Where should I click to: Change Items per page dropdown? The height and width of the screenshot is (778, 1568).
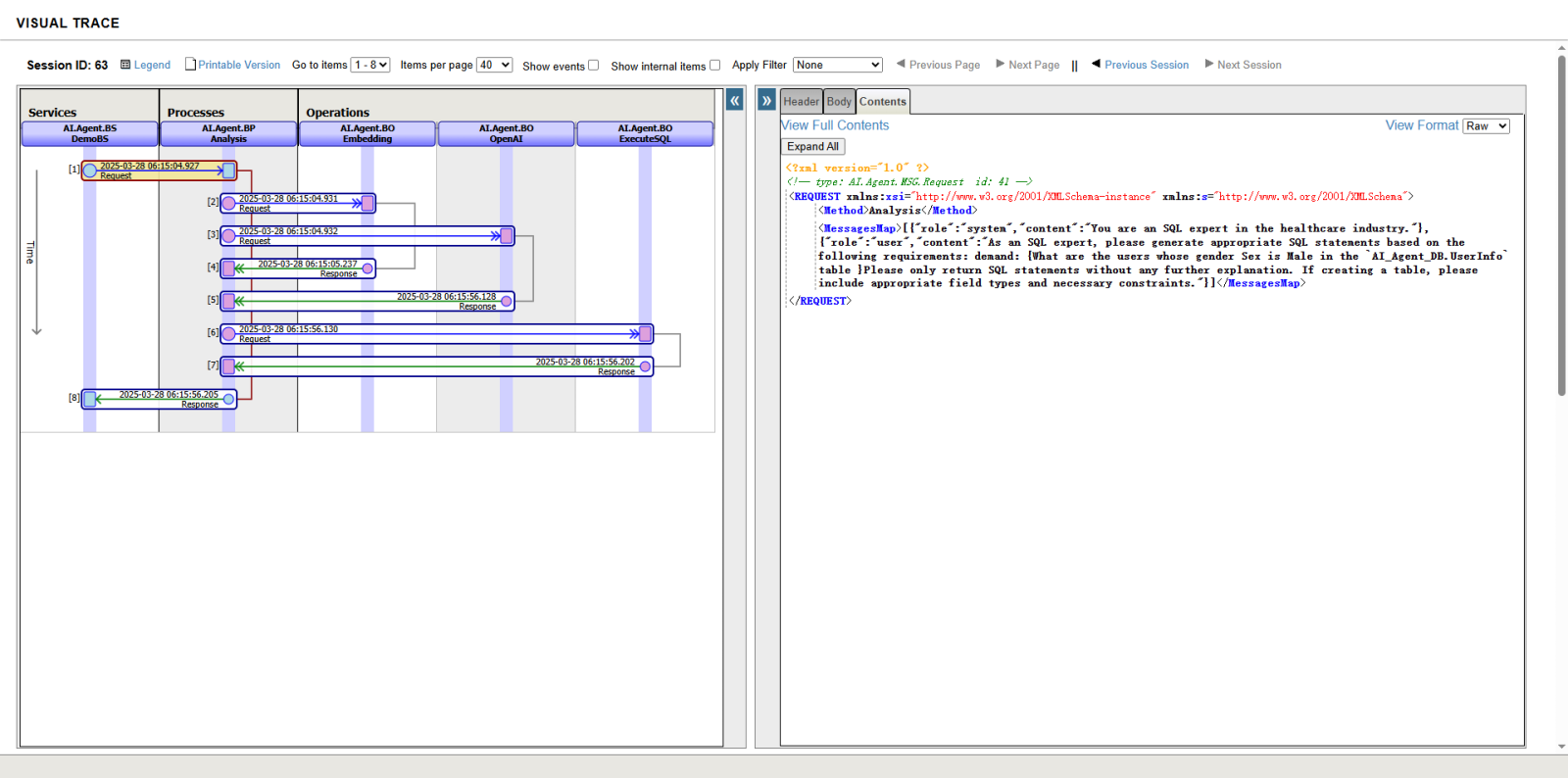[494, 65]
